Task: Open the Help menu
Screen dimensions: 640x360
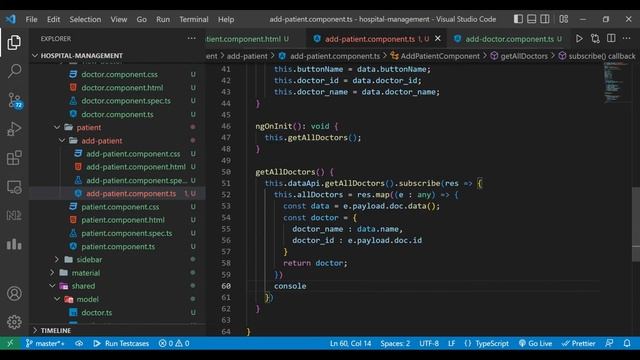Action: (226, 19)
